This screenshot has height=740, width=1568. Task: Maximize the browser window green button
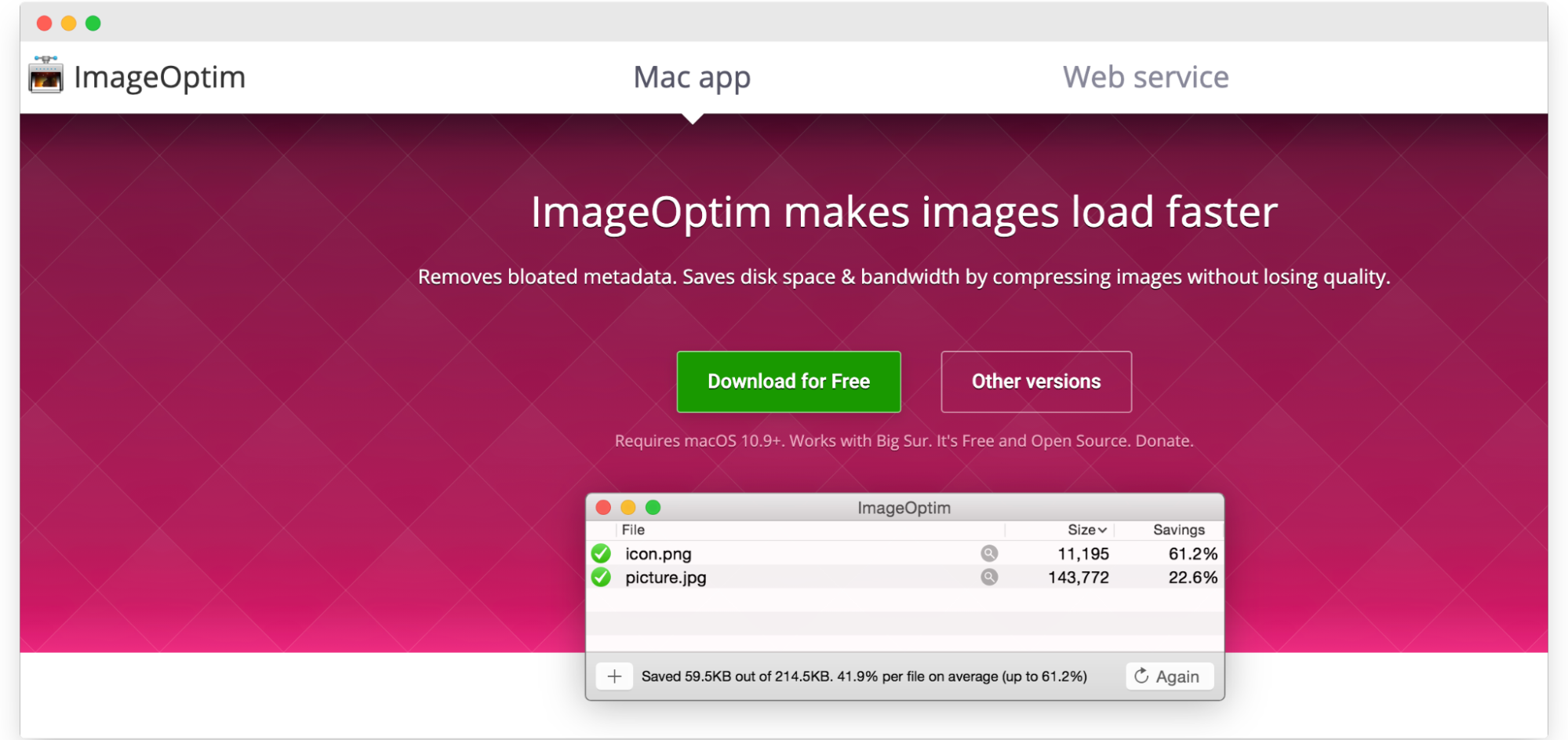pyautogui.click(x=93, y=24)
